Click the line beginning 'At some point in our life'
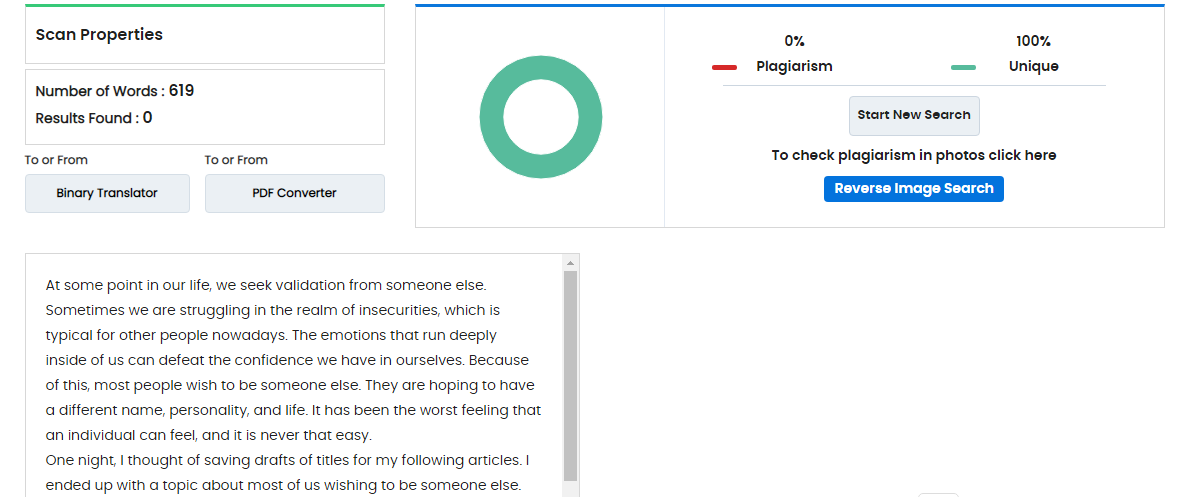Viewport: 1195px width, 497px height. [266, 286]
